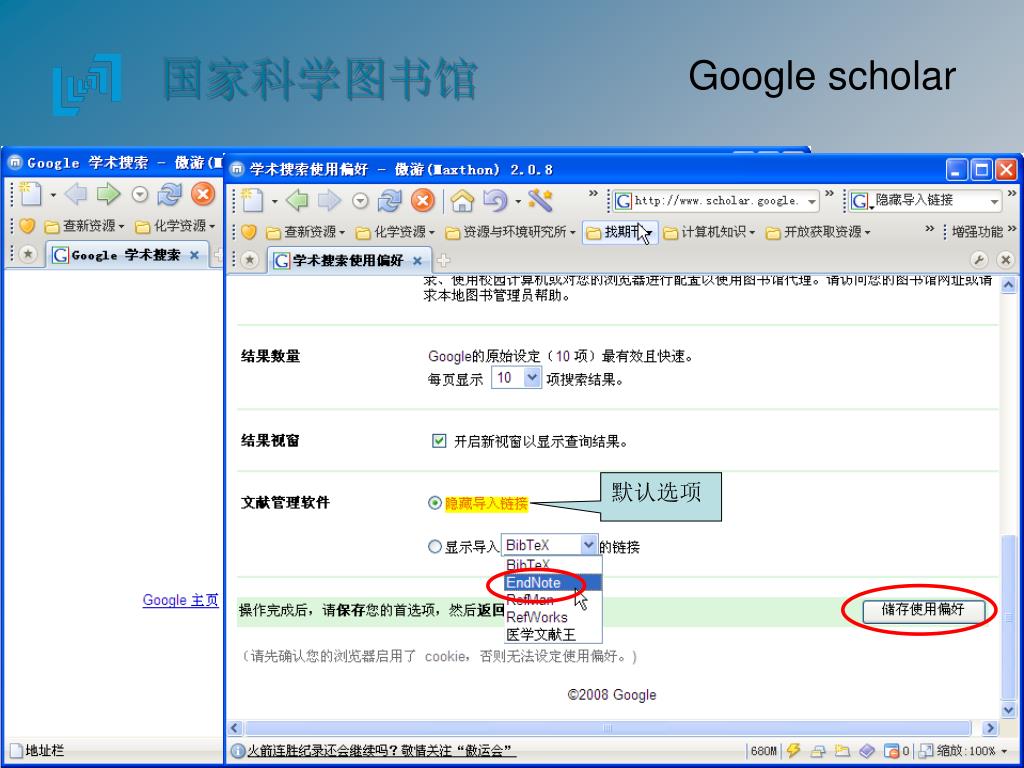
Task: Open the 资源与环境研究所 favorites folder
Action: pyautogui.click(x=510, y=232)
